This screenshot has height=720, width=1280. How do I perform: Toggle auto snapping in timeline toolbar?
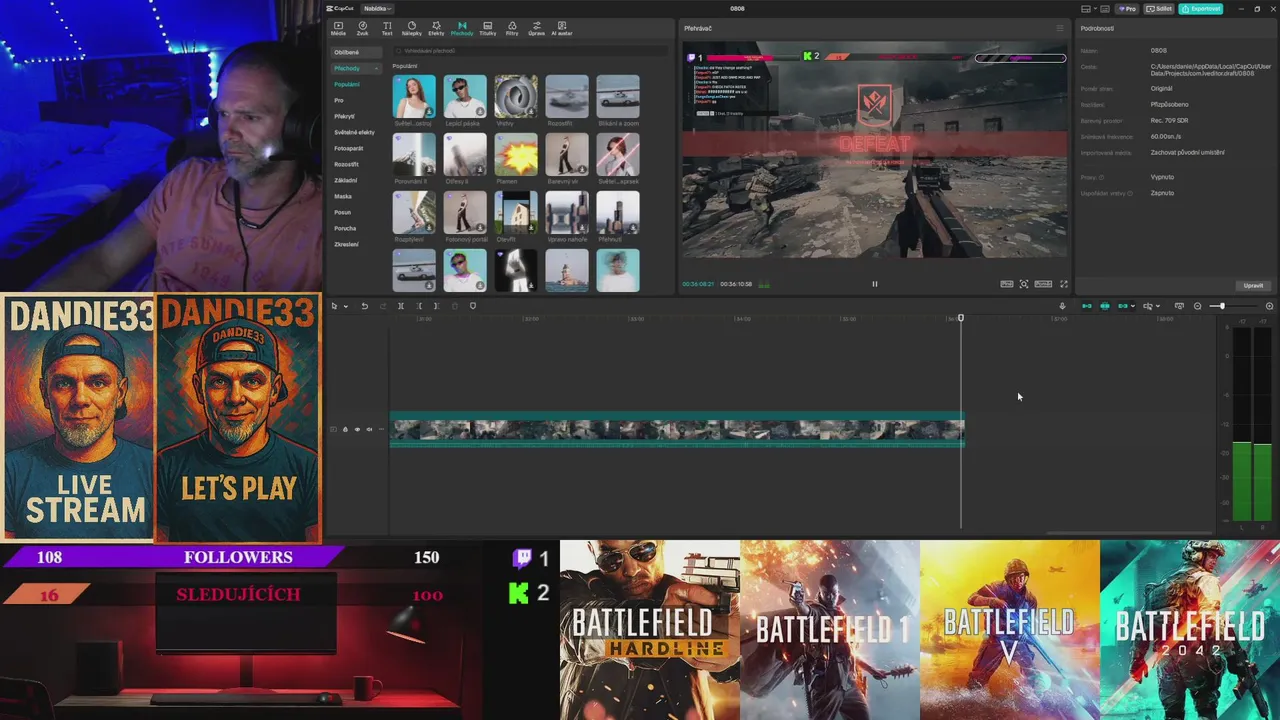point(1105,306)
